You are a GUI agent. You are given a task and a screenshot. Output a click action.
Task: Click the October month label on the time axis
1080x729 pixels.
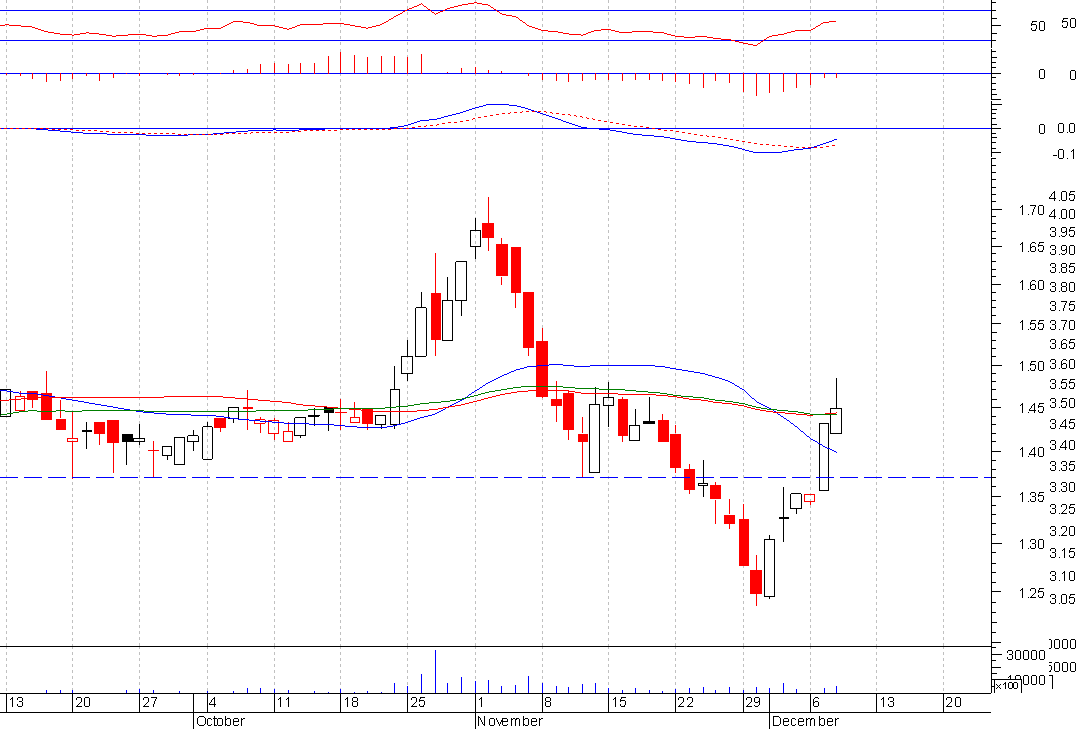click(220, 721)
